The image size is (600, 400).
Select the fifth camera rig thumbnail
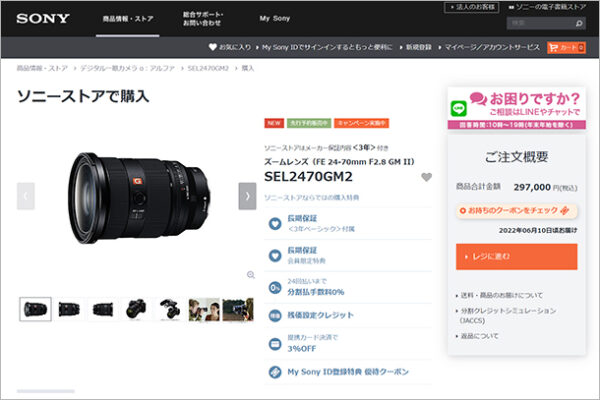[x=170, y=309]
